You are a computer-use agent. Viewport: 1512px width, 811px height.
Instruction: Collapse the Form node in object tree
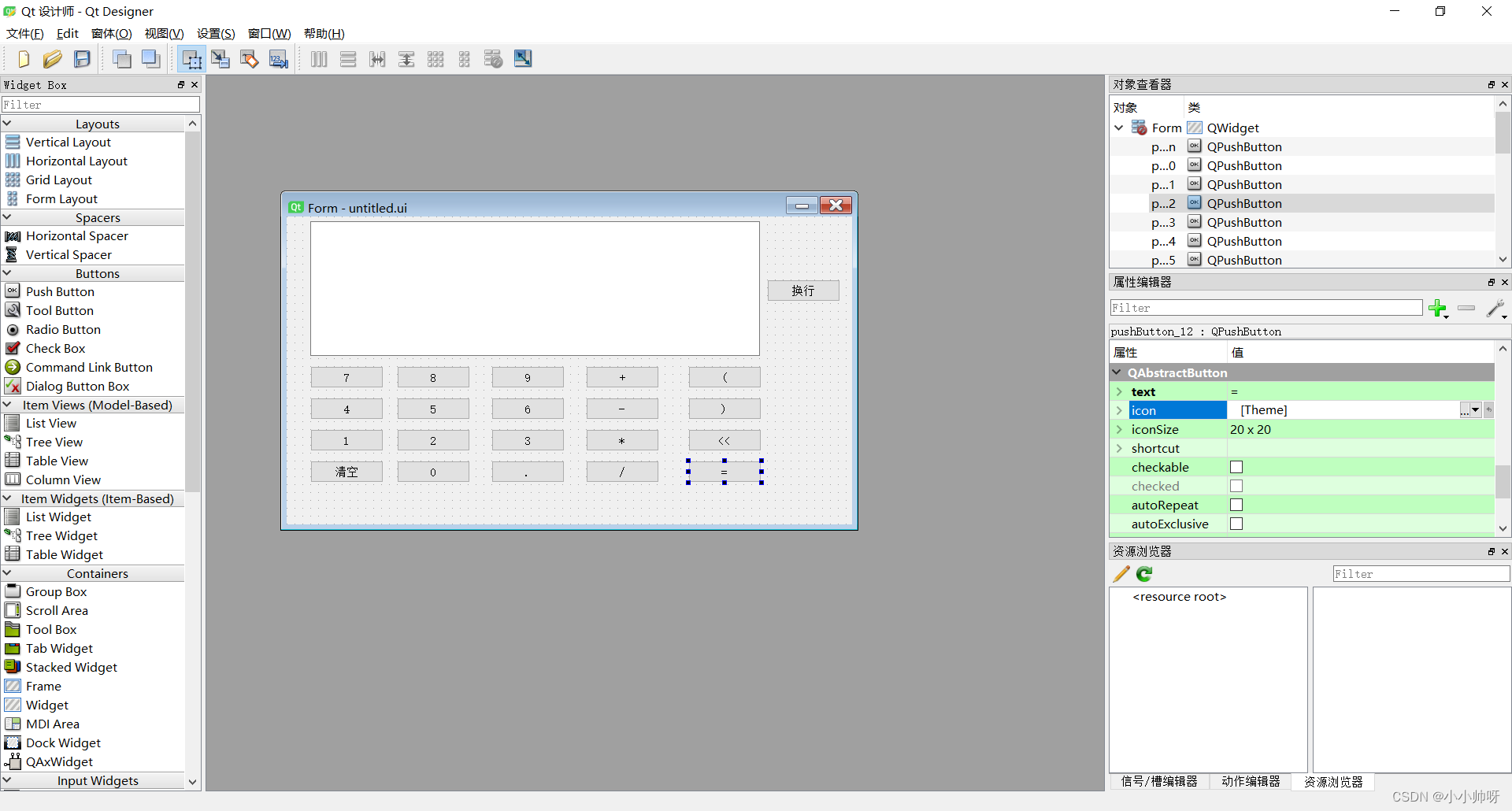[1119, 128]
